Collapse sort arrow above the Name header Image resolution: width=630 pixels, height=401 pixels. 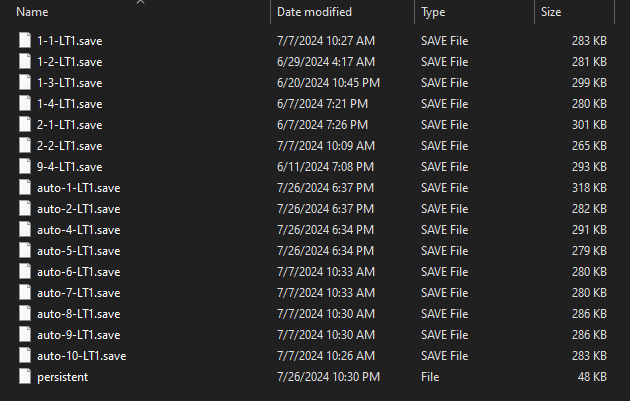click(140, 3)
